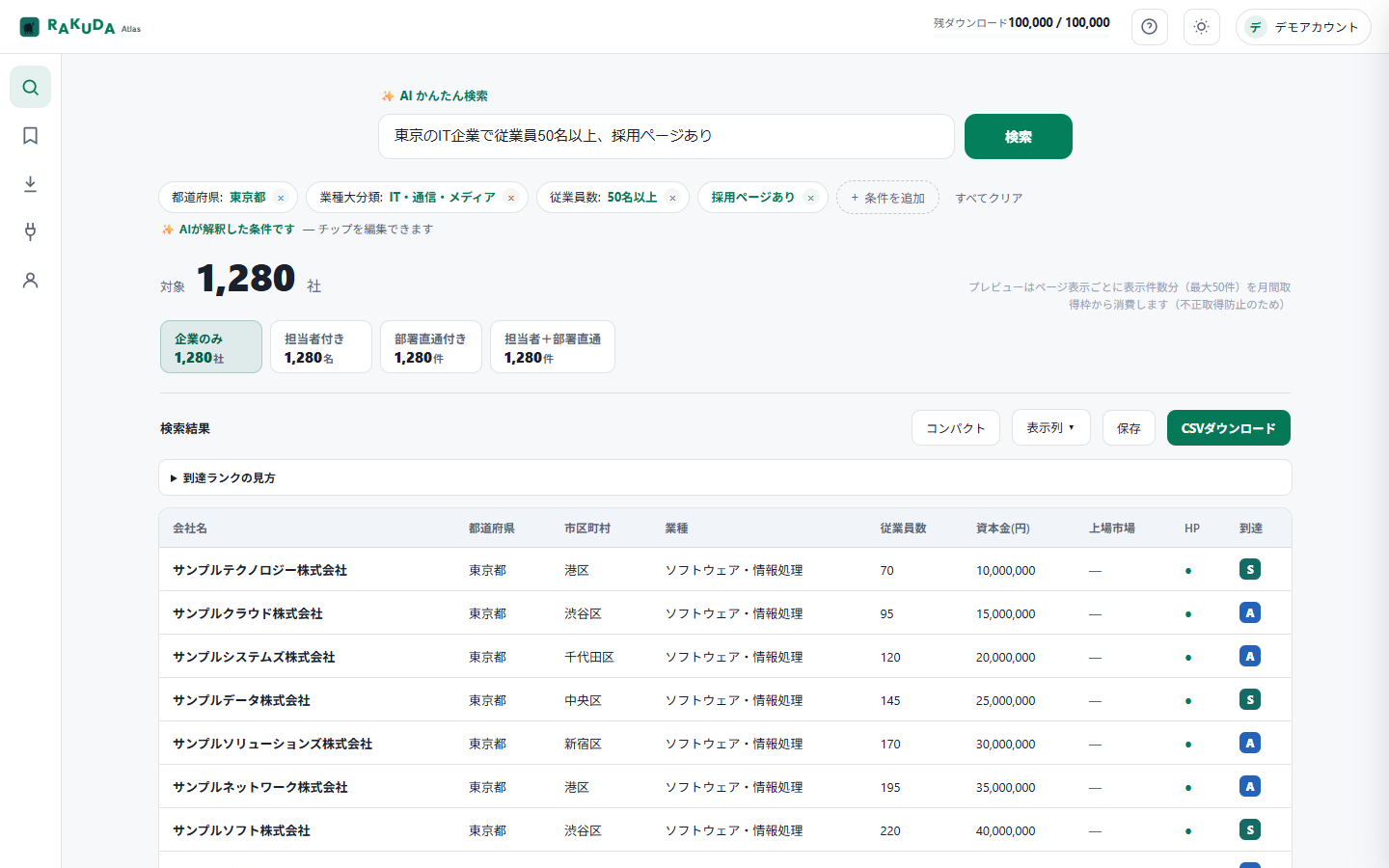
Task: Click the 会社名 column header
Action: tap(190, 529)
